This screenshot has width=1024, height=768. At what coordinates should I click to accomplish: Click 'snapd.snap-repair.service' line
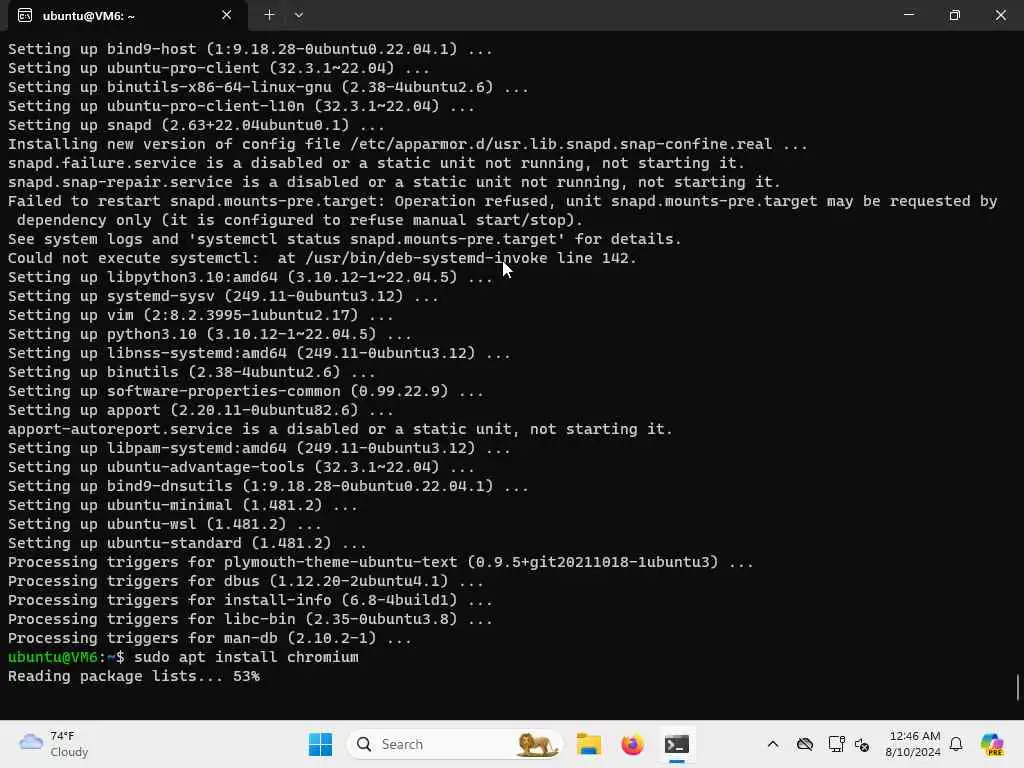pyautogui.click(x=394, y=182)
